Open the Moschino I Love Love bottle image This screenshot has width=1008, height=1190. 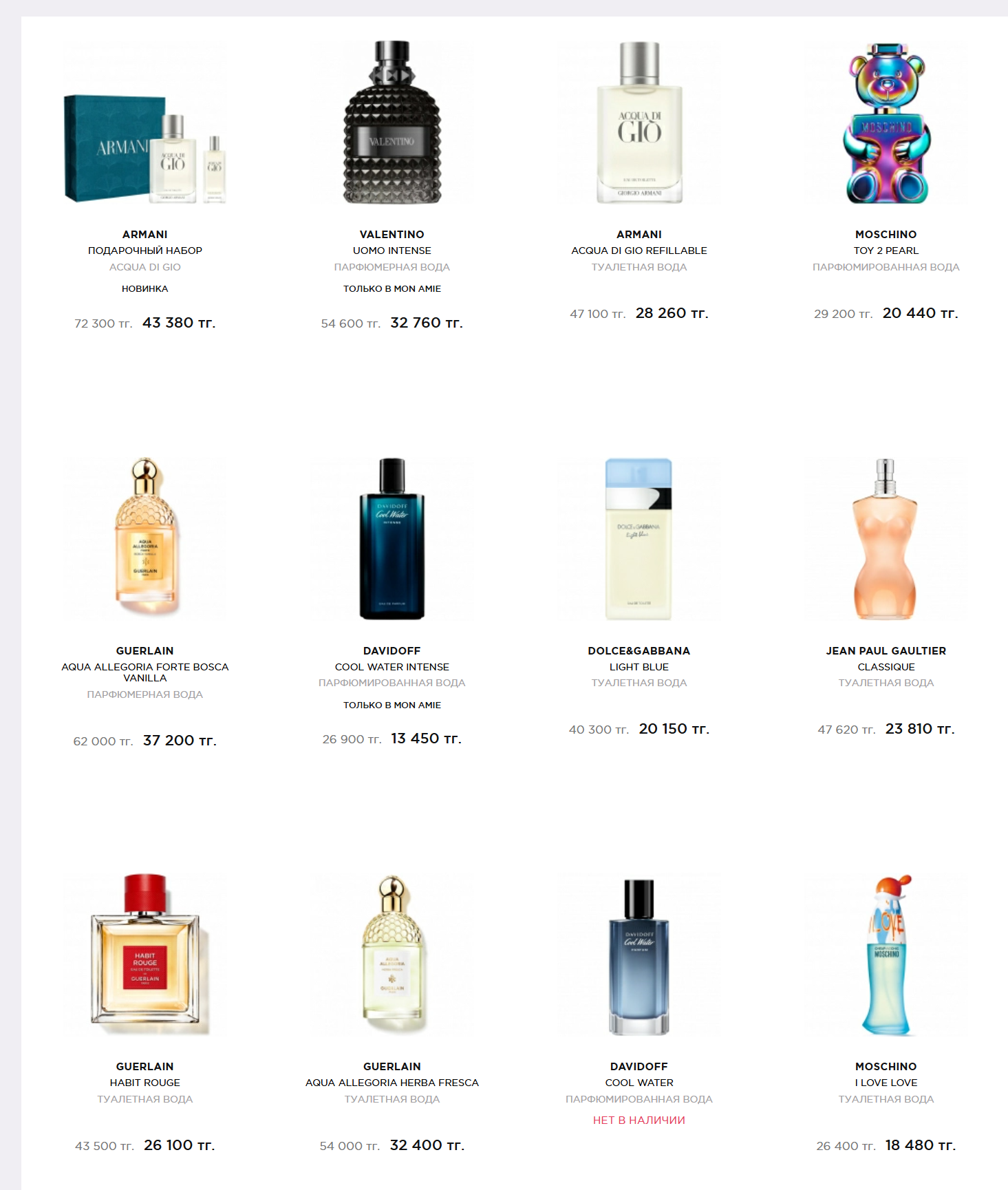[x=886, y=955]
